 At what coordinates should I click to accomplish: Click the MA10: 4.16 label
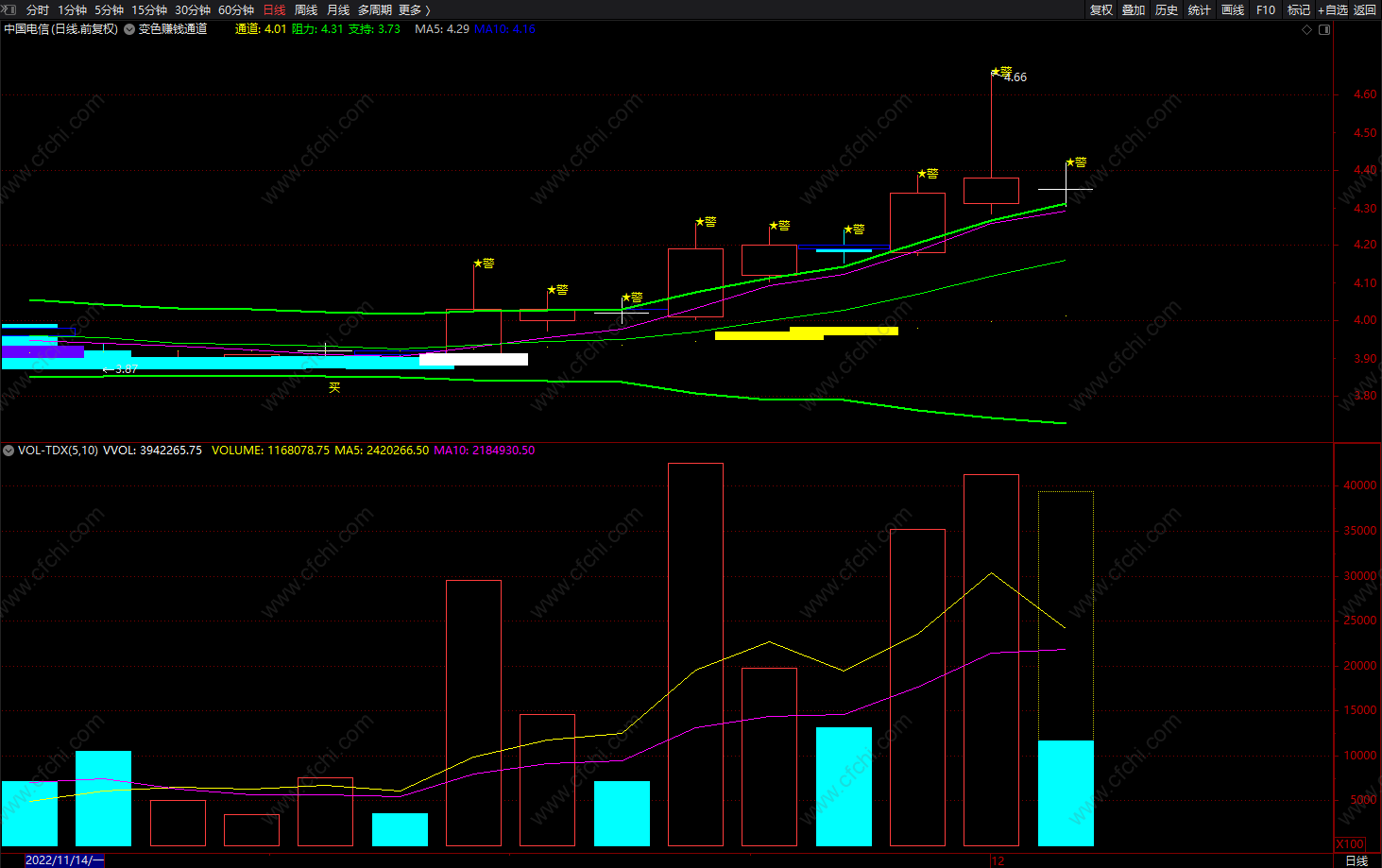[504, 29]
